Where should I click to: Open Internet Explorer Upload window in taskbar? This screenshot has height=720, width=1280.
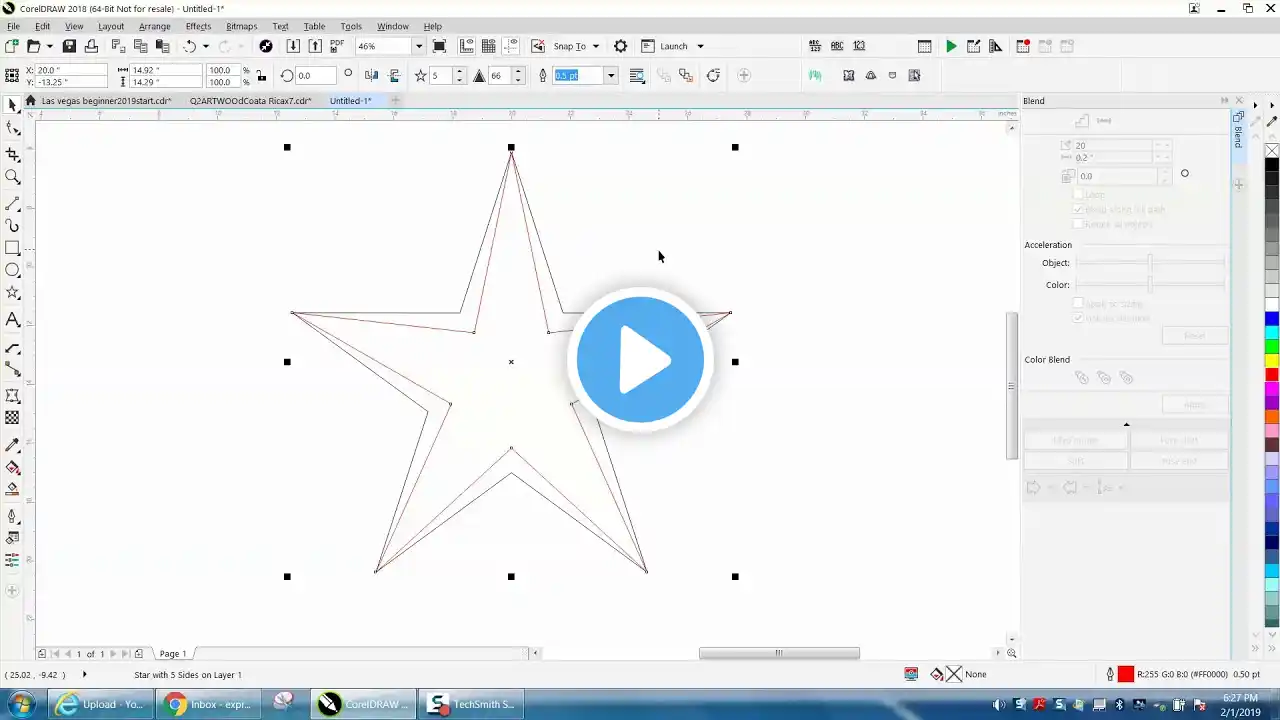(x=100, y=704)
